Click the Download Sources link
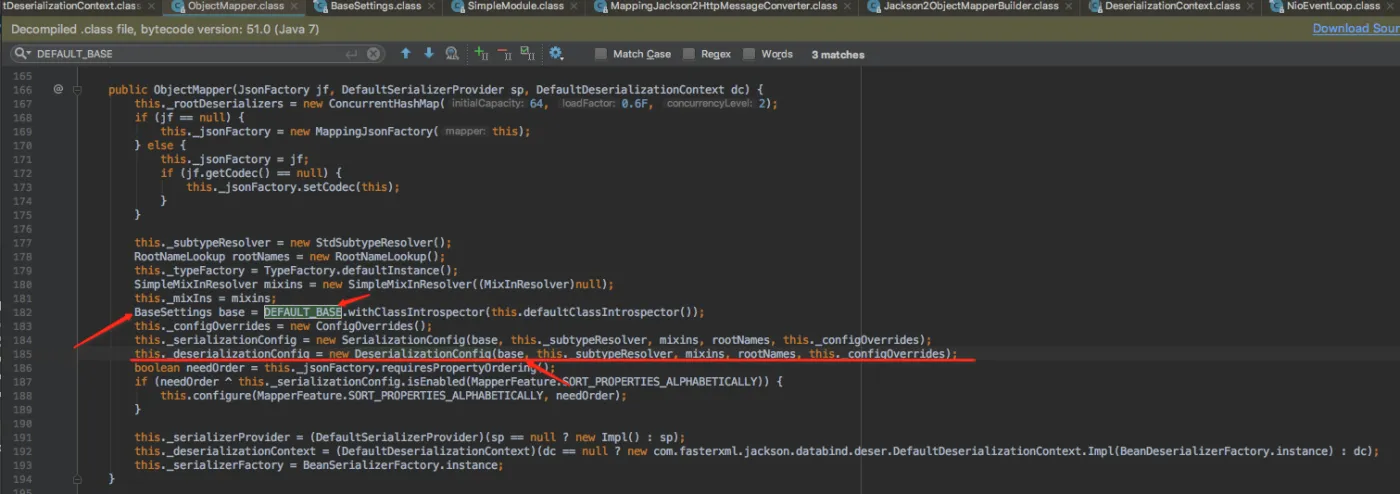The width and height of the screenshot is (1400, 494). pyautogui.click(x=1355, y=28)
